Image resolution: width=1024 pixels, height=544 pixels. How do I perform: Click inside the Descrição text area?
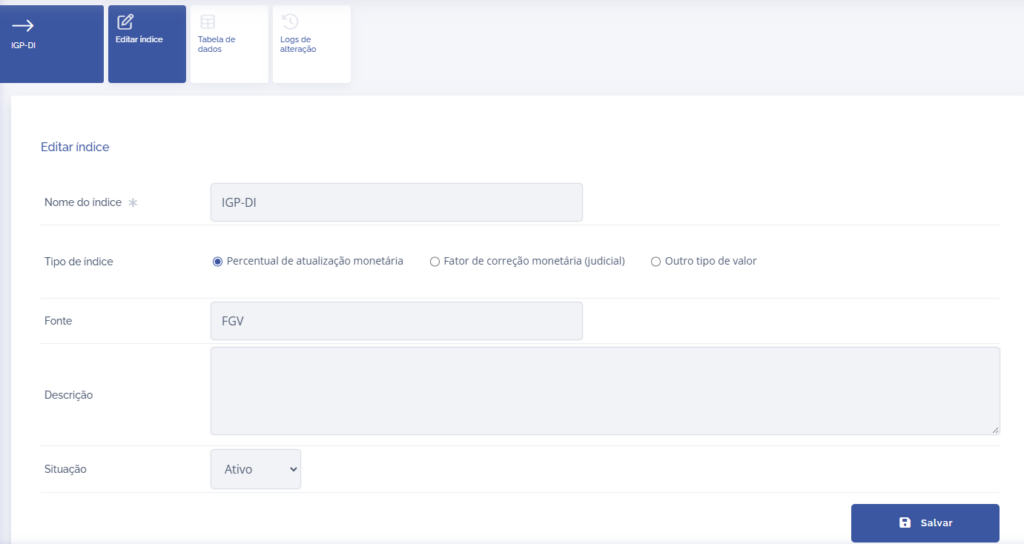click(604, 391)
